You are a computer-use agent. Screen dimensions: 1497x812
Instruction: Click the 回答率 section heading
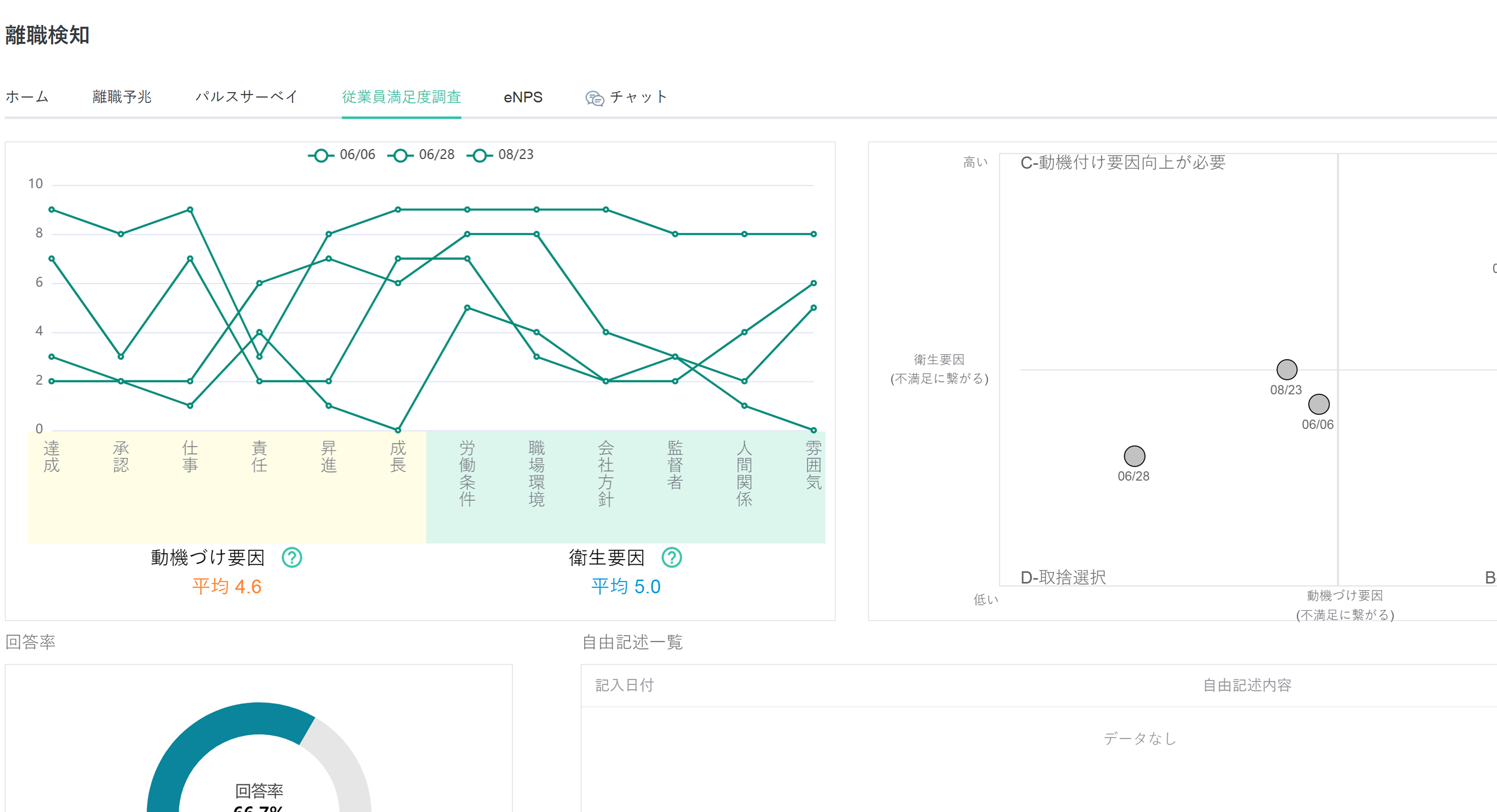tap(30, 641)
